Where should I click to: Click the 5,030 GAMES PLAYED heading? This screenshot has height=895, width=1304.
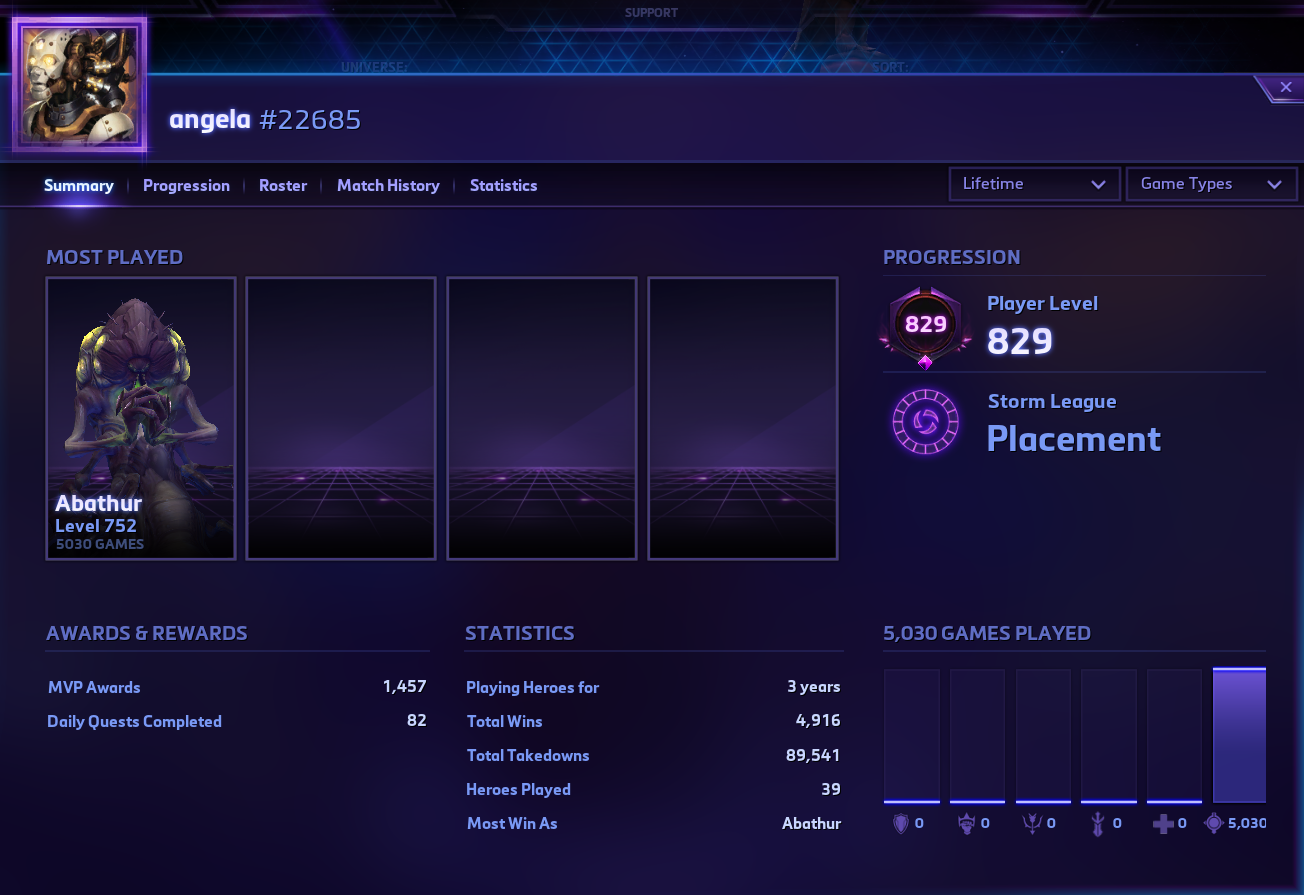[x=987, y=633]
